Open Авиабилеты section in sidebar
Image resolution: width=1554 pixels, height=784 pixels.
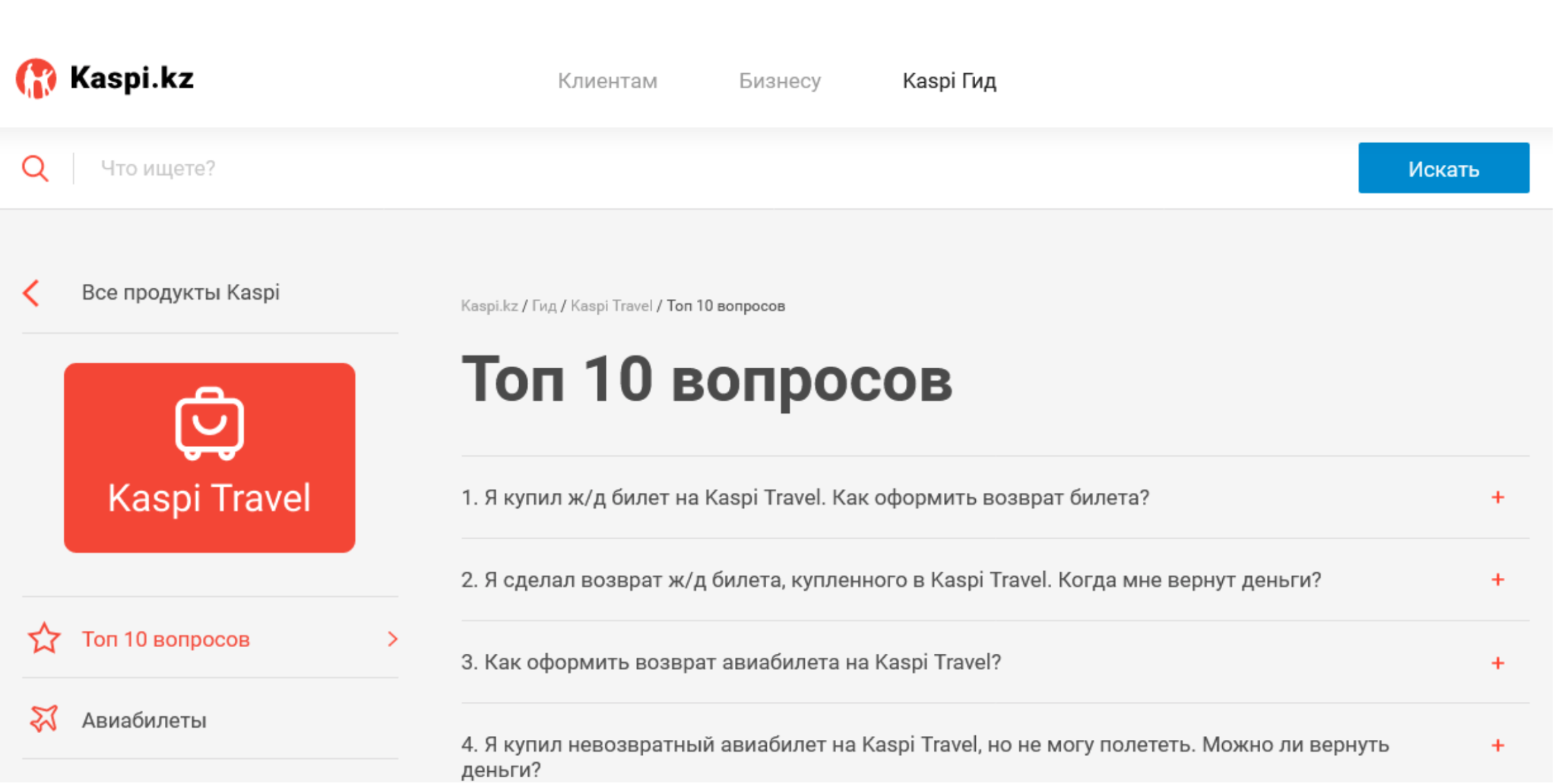tap(144, 720)
